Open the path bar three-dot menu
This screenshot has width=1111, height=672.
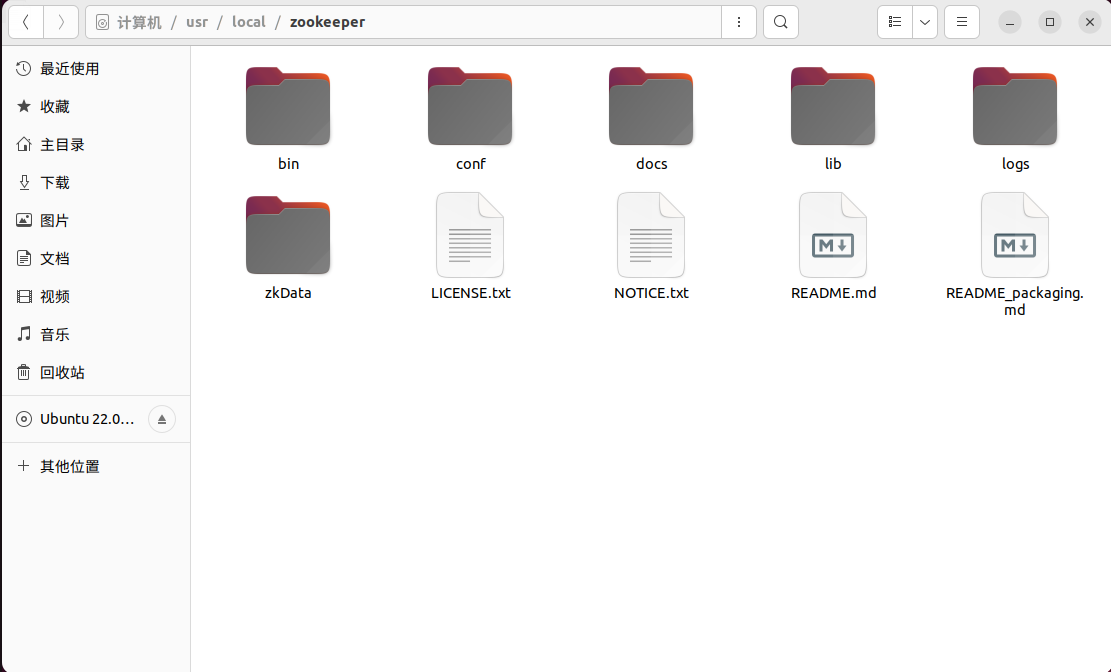pyautogui.click(x=739, y=22)
